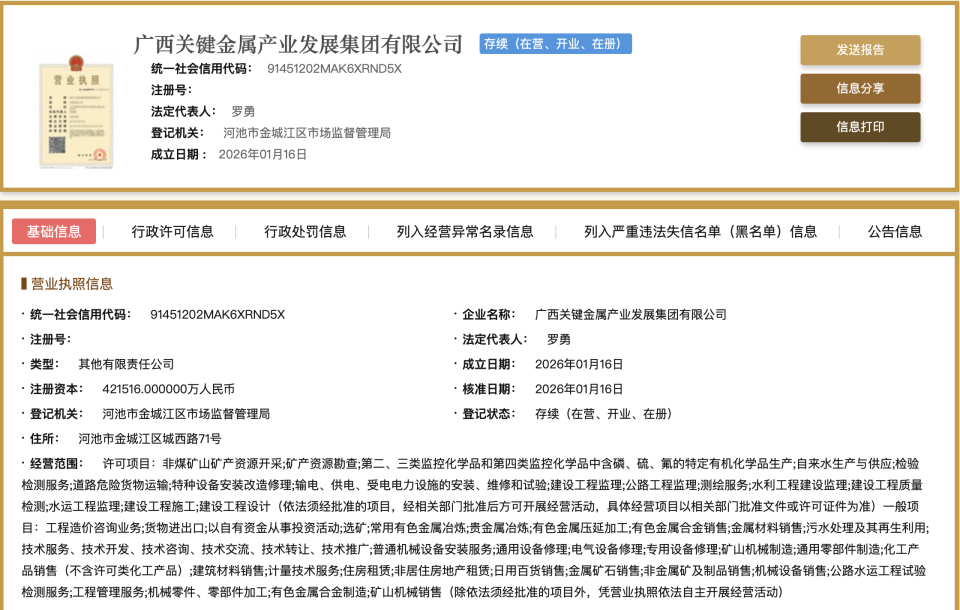Open the 行政处罚信息 tab
The image size is (960, 610).
[x=306, y=232]
